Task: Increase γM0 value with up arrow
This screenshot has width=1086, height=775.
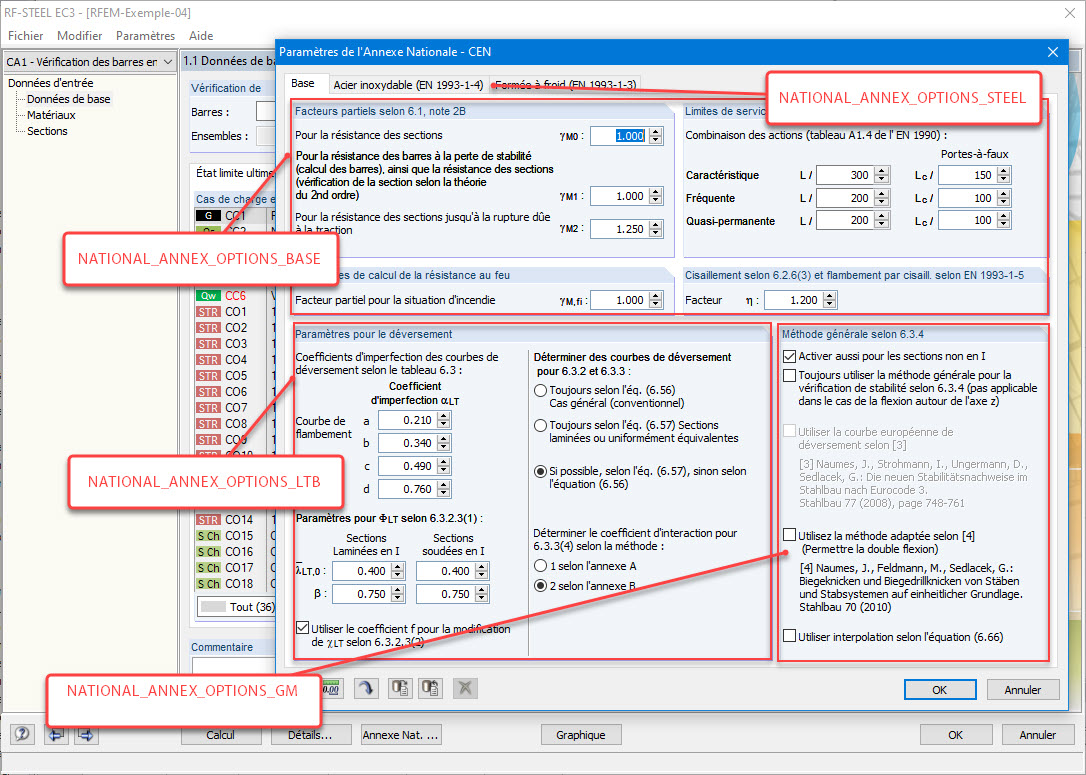Action: [x=655, y=132]
